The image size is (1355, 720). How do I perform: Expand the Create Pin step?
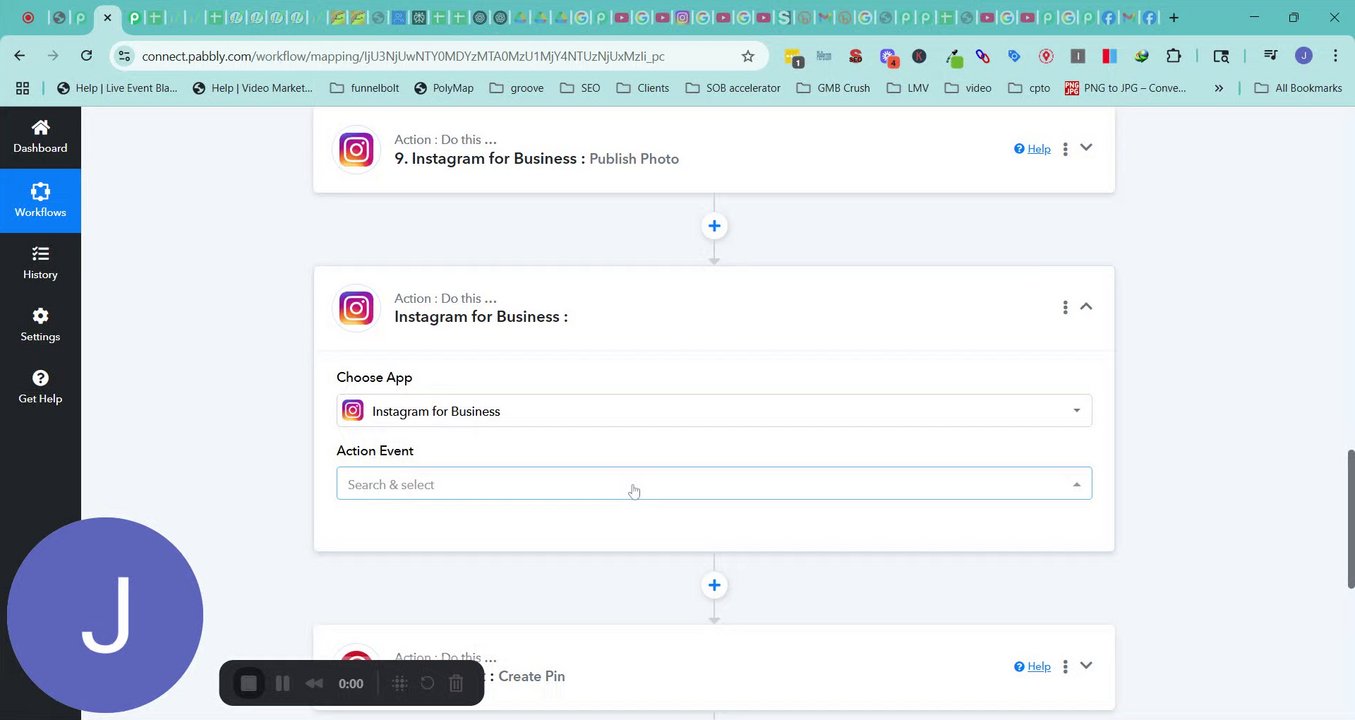[x=1086, y=665]
